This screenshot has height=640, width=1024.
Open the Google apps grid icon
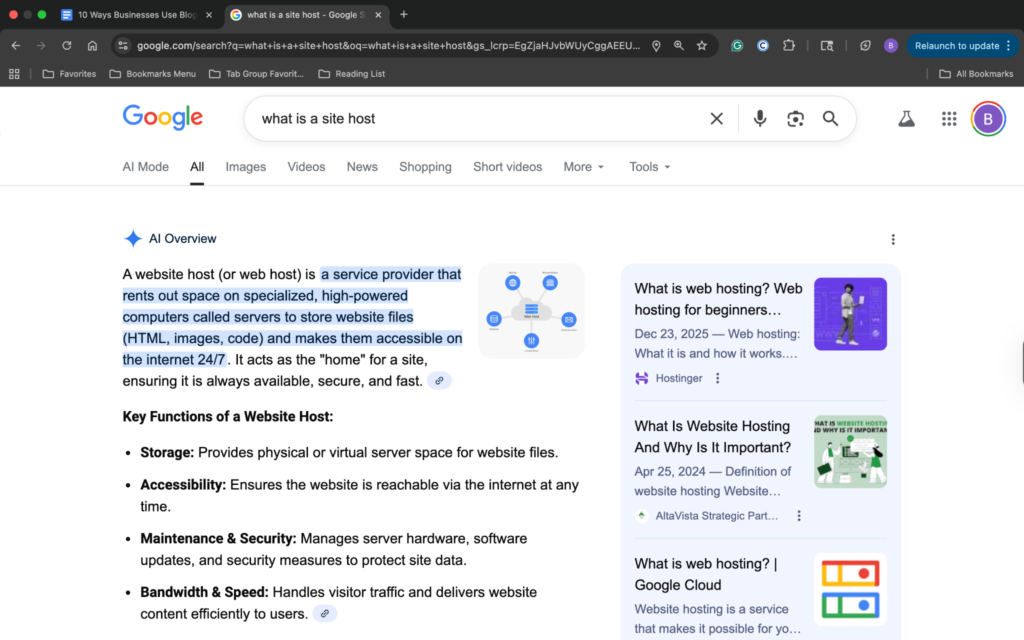948,118
